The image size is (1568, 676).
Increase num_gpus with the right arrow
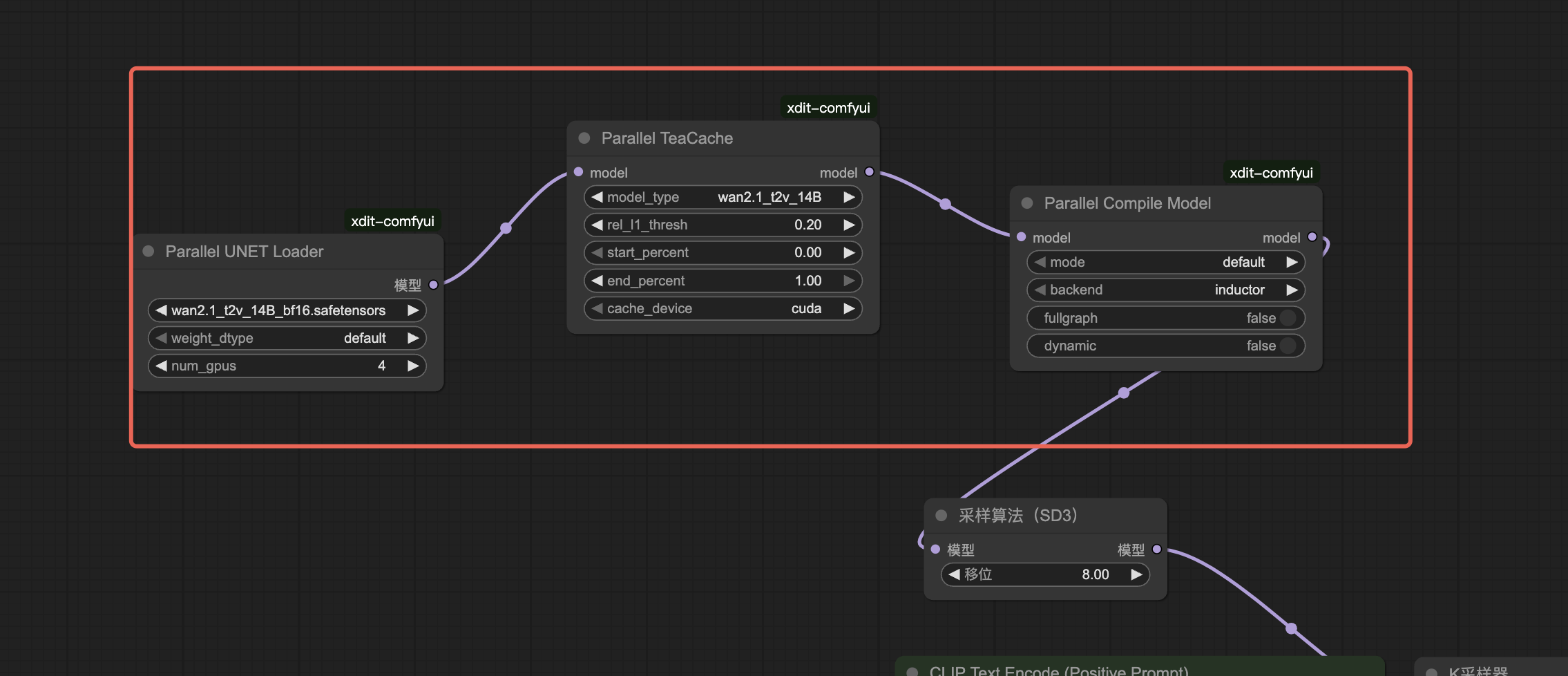(413, 366)
